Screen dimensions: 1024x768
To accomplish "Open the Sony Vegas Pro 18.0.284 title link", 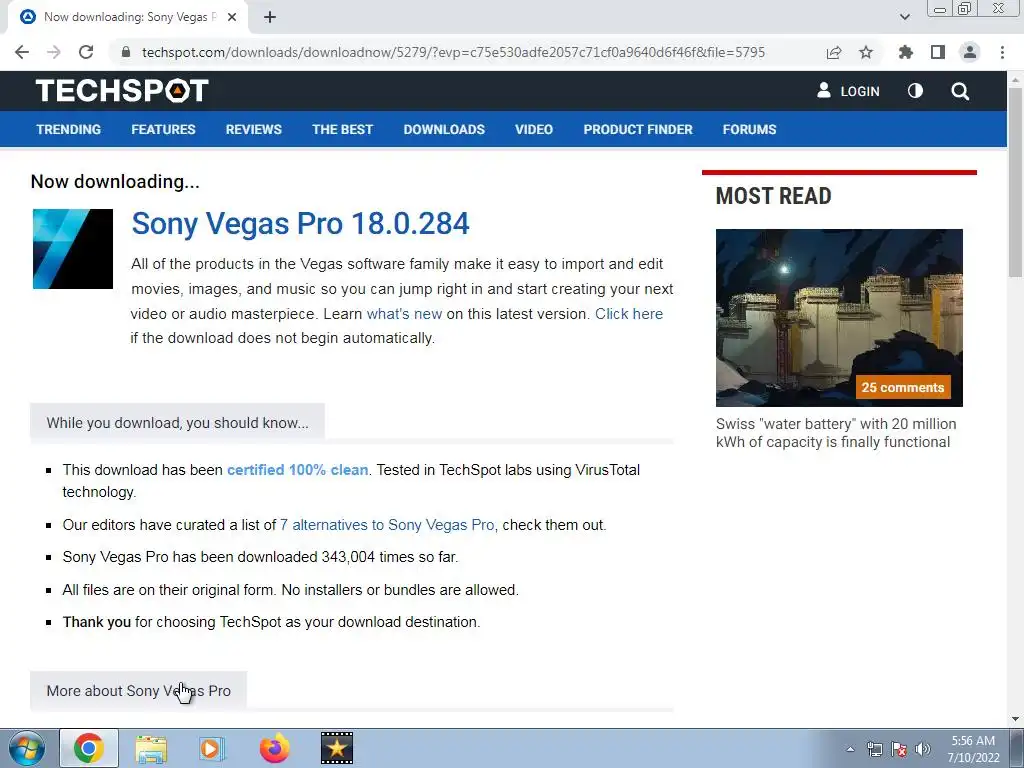I will point(300,223).
